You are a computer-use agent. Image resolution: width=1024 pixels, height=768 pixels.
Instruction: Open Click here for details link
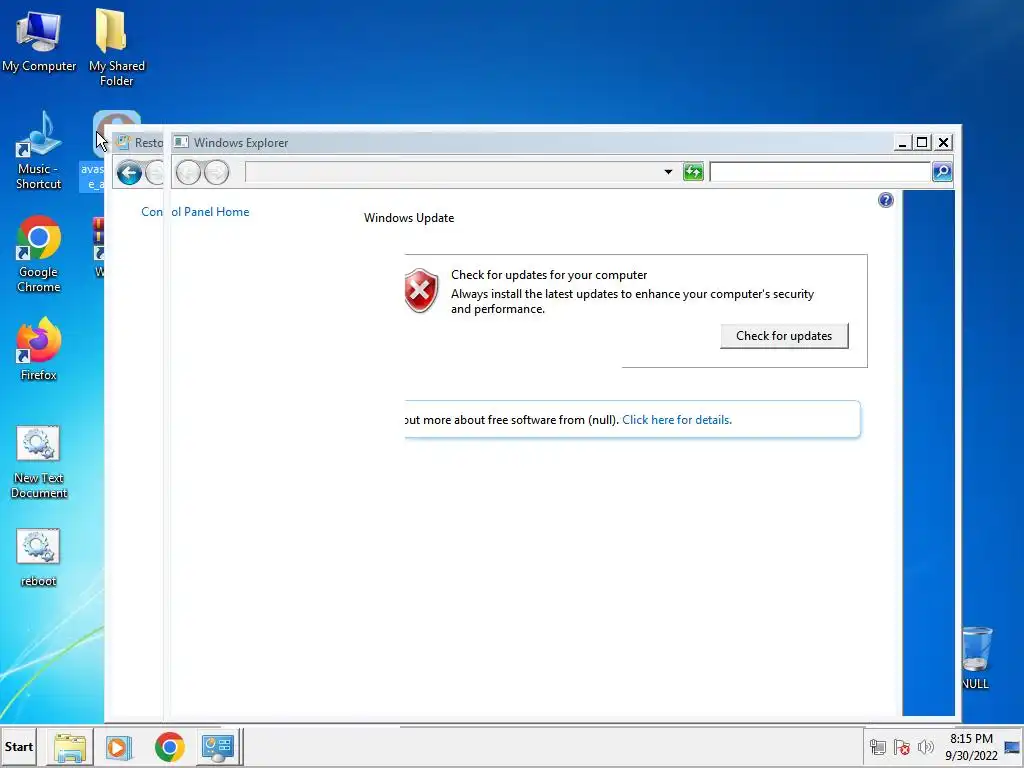tap(677, 420)
